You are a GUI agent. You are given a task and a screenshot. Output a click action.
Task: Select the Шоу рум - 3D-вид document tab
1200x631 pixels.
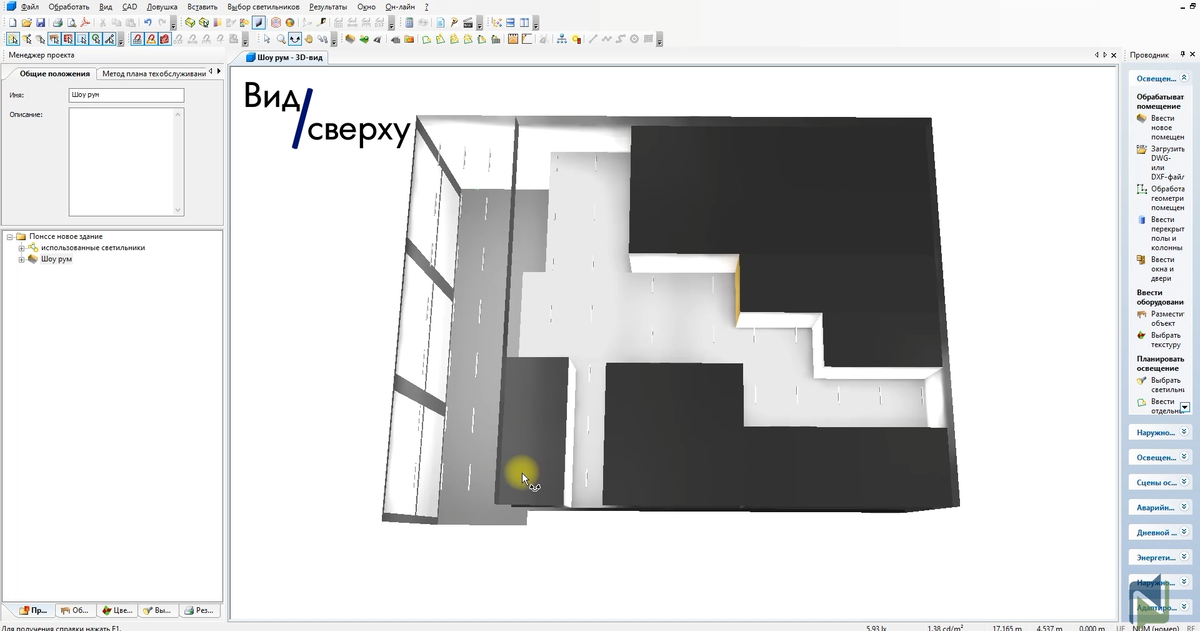(286, 57)
